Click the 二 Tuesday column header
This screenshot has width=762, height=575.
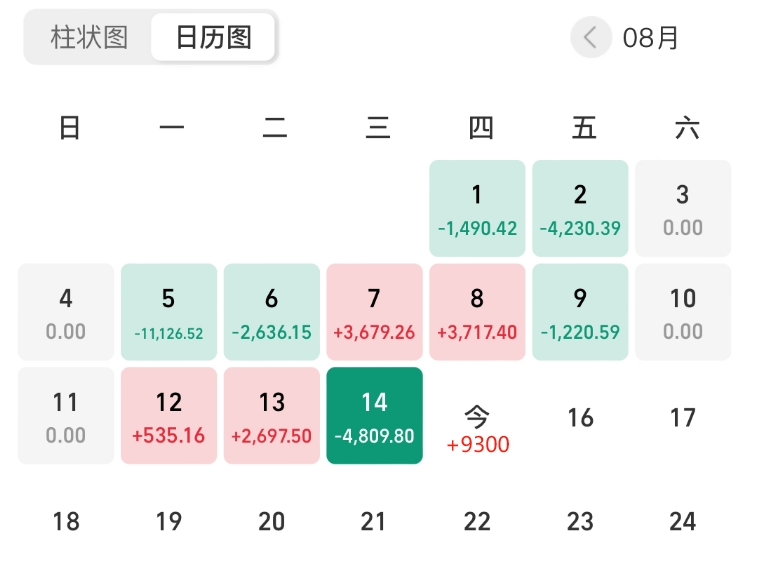click(x=275, y=128)
